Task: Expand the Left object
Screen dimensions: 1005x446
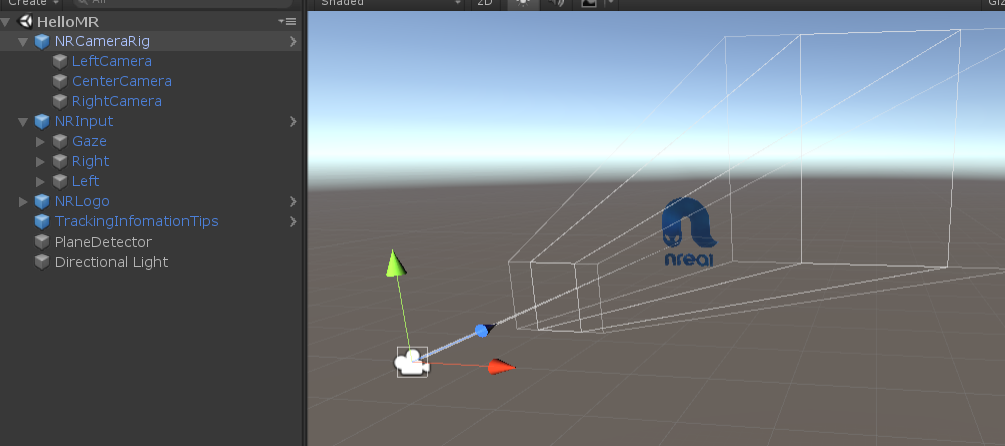Action: (x=40, y=181)
